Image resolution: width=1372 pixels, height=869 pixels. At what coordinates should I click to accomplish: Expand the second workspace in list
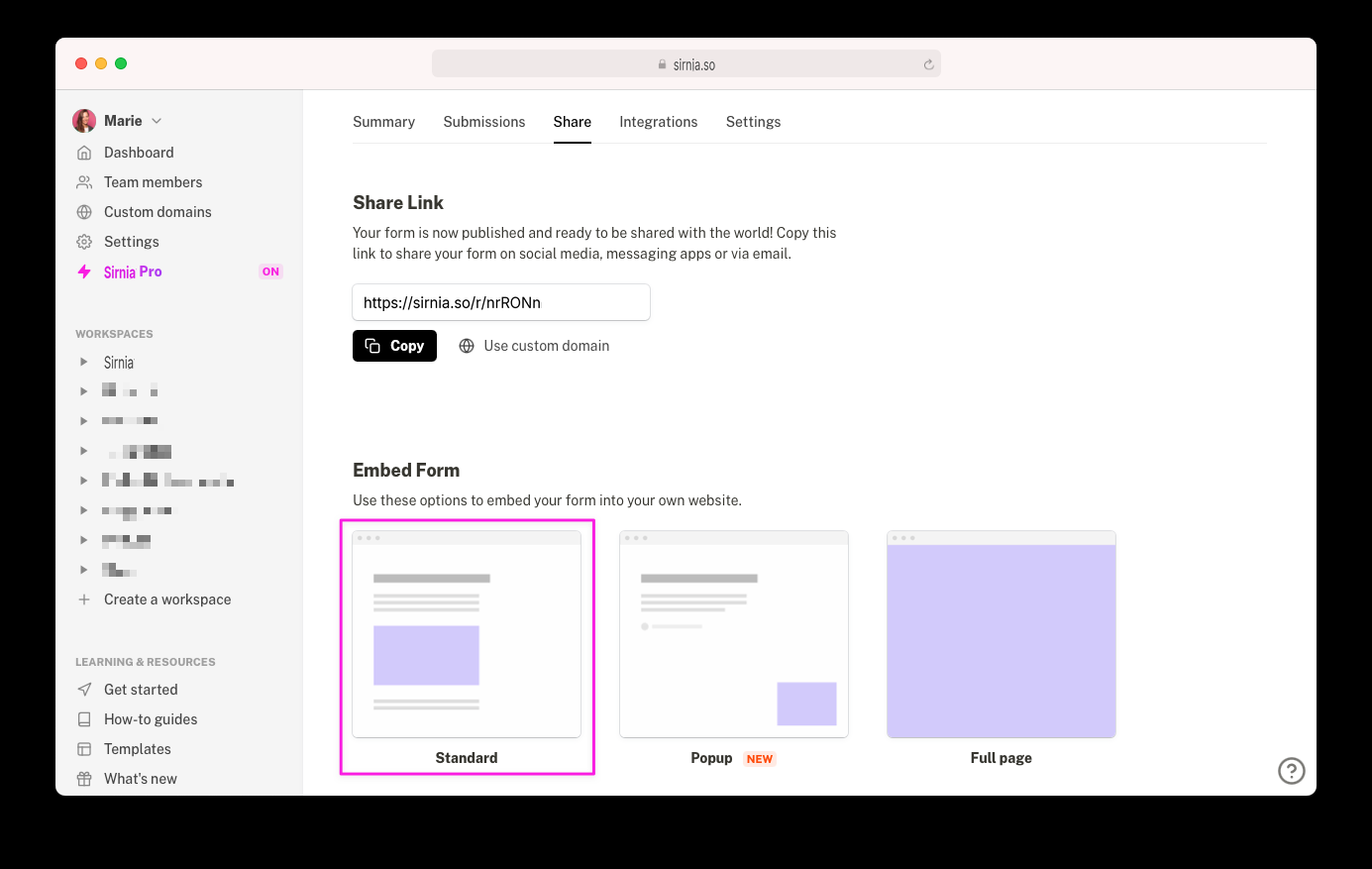click(x=84, y=391)
